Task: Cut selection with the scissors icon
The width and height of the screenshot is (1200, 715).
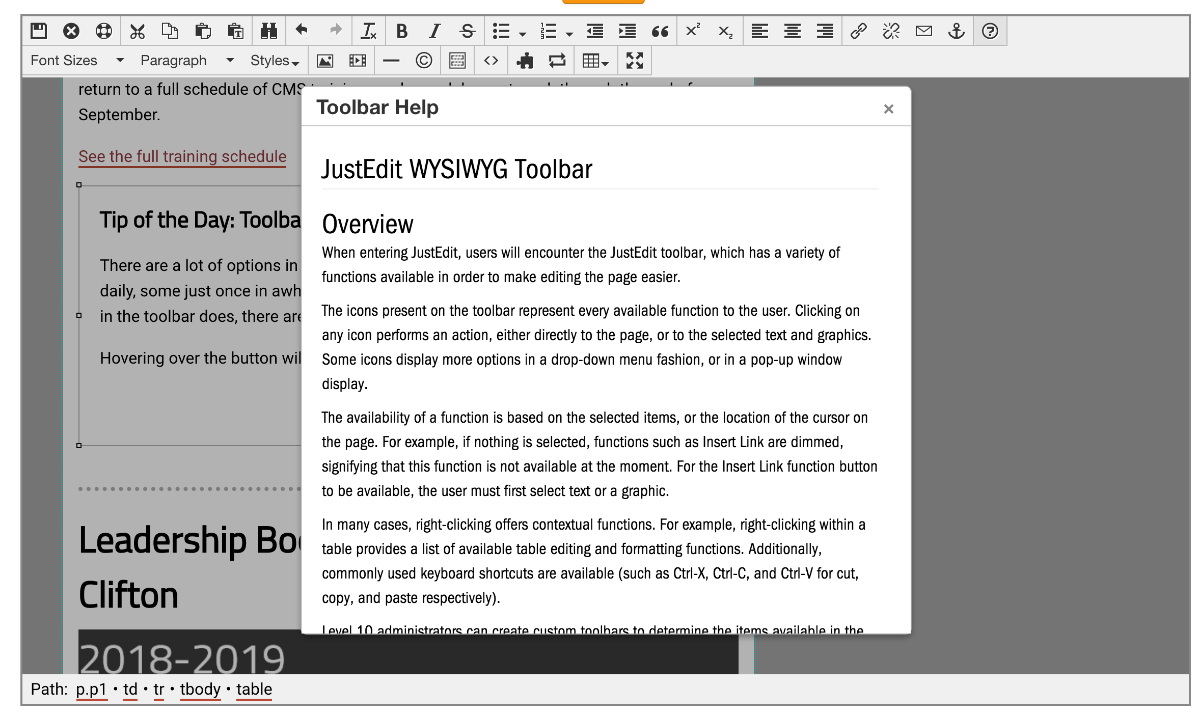Action: pos(138,32)
